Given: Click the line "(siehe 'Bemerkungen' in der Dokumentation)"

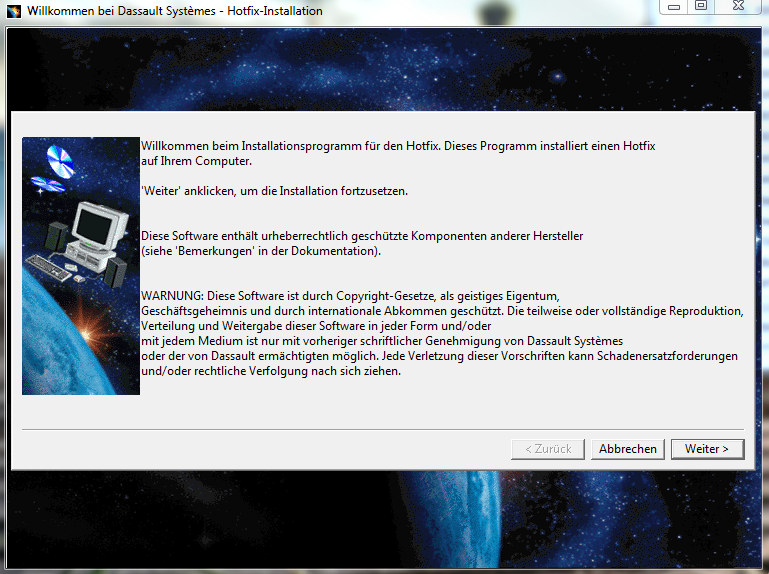Looking at the screenshot, I should click(261, 251).
